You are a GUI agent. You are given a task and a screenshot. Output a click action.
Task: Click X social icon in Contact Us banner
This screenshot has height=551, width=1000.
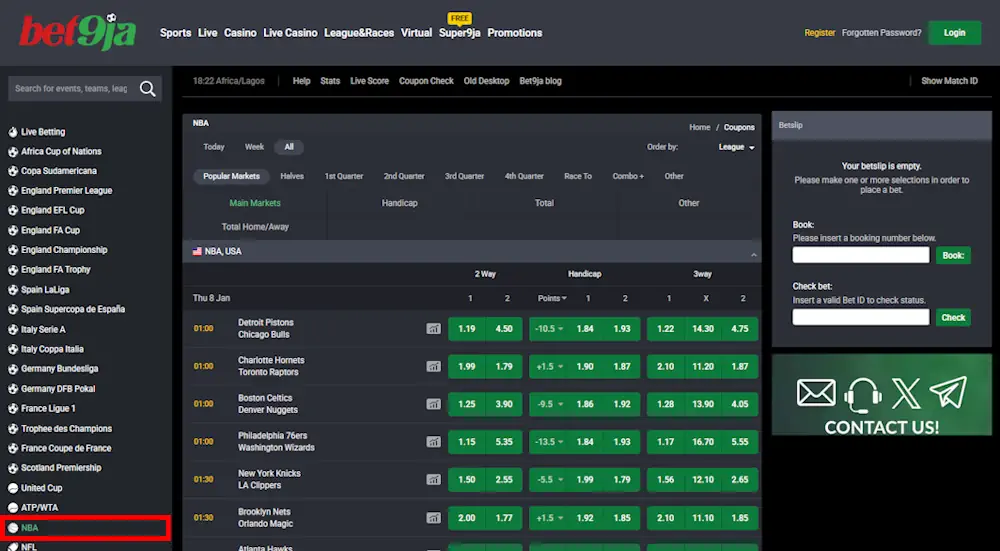tap(906, 393)
